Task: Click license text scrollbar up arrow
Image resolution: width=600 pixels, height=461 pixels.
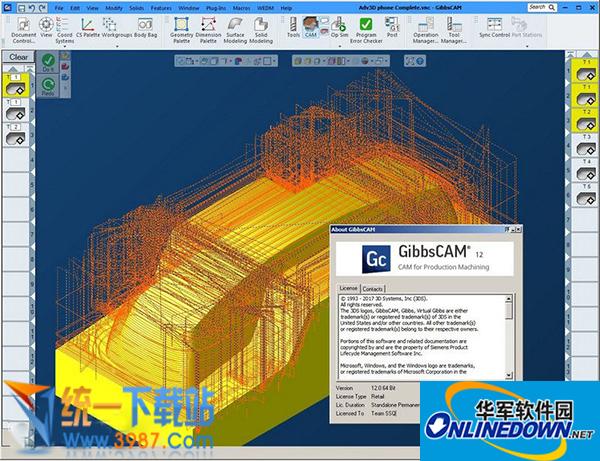Action: point(509,299)
